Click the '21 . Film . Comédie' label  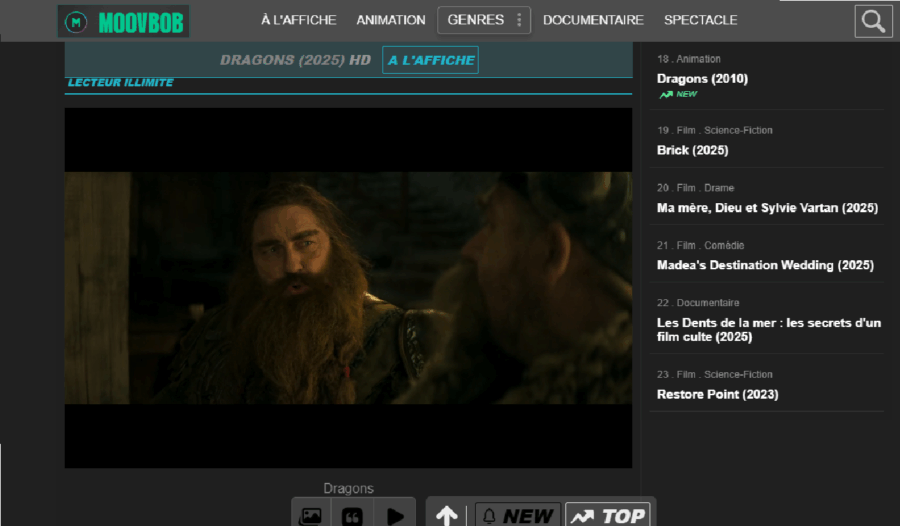(700, 245)
